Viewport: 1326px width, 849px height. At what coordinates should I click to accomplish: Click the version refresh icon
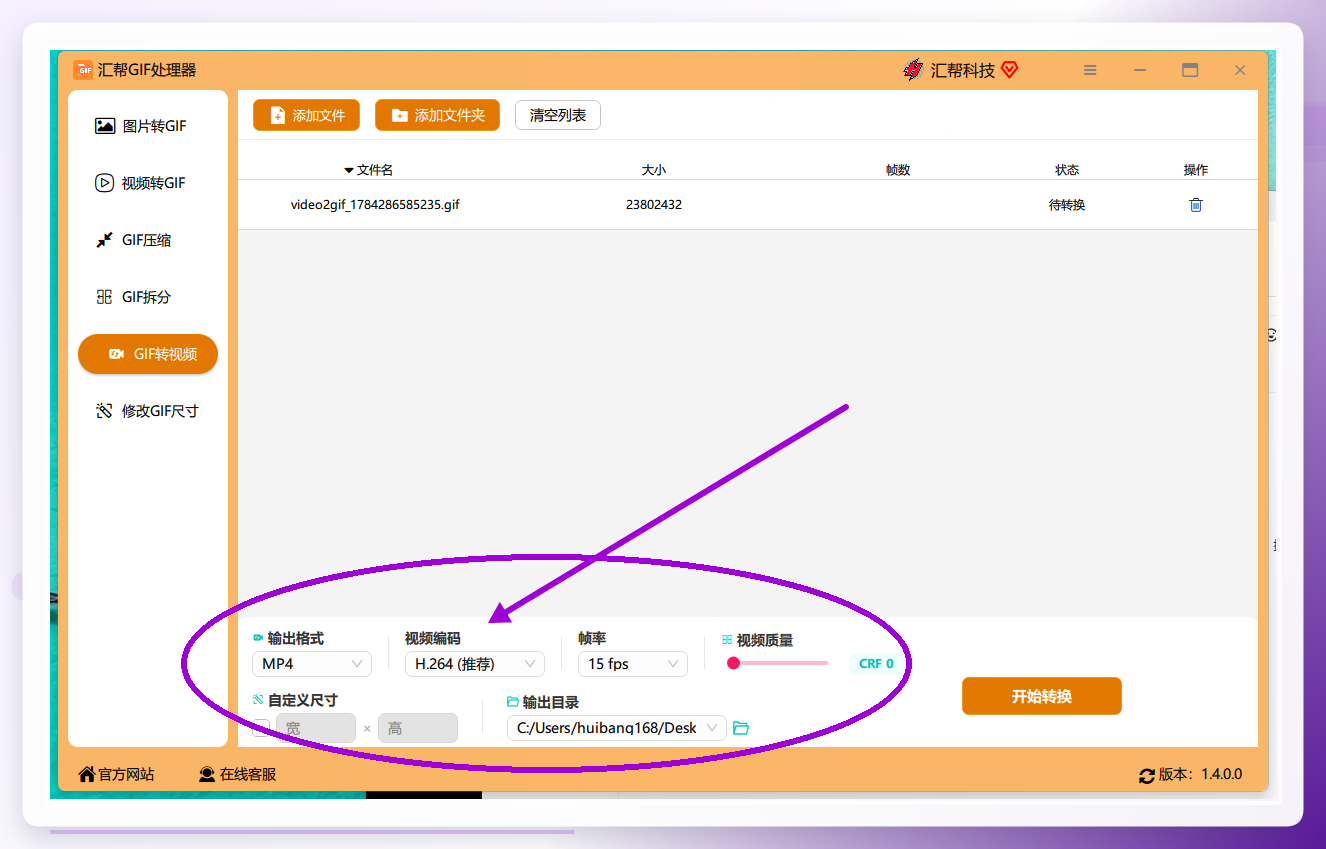(x=1147, y=775)
